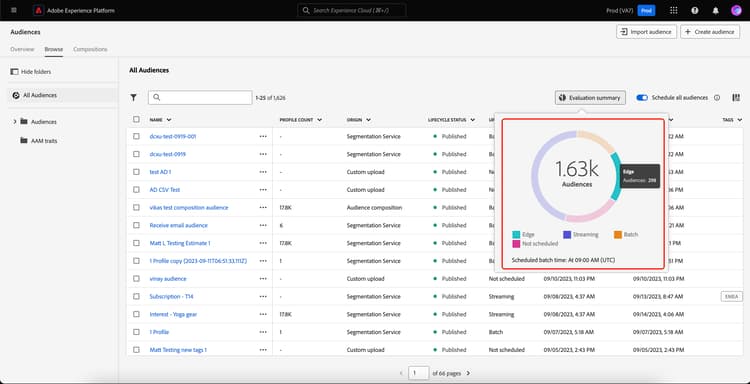750x384 pixels.
Task: Click info icon next to Schedule all audiences
Action: coord(717,98)
